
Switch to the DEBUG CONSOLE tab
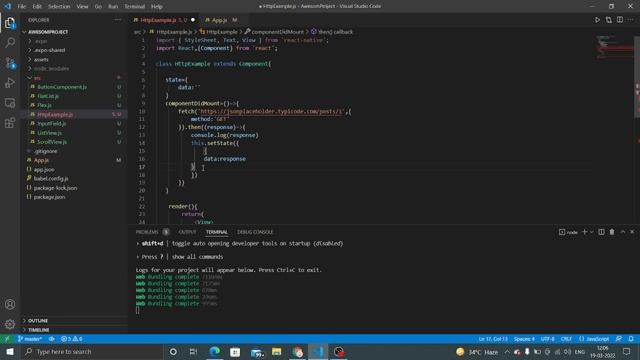(x=255, y=232)
